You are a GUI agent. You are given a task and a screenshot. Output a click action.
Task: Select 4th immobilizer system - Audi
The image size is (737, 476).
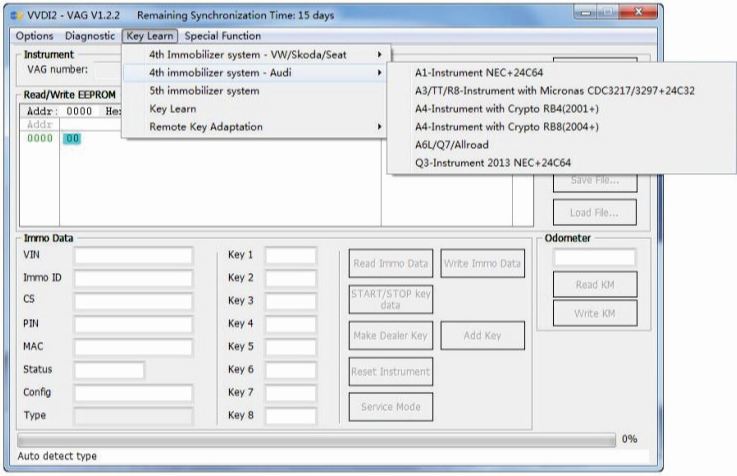click(x=256, y=73)
